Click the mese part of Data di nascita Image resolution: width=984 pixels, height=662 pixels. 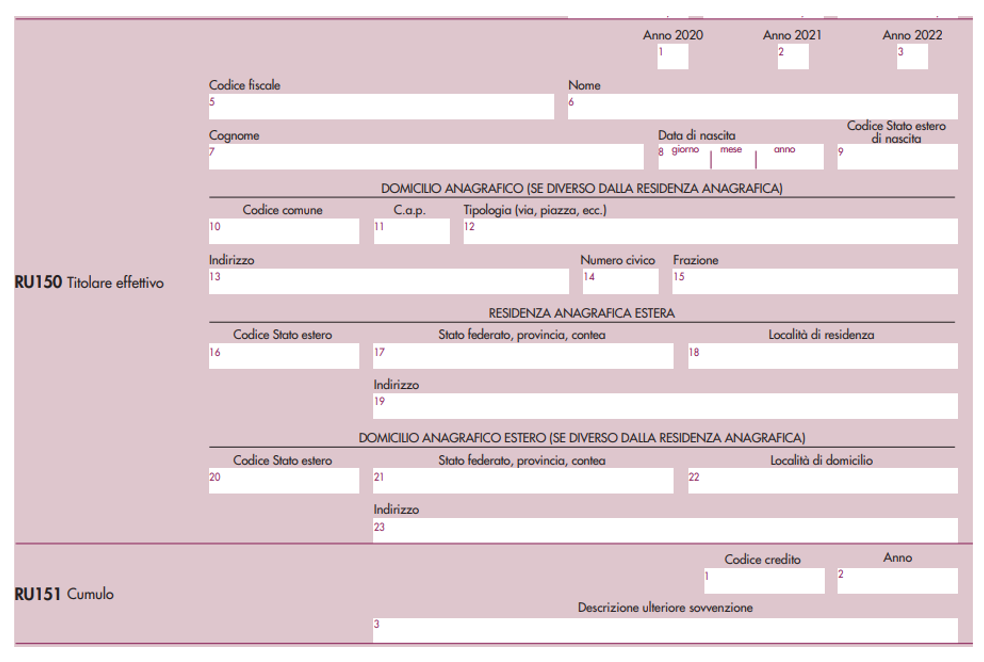[x=733, y=157]
